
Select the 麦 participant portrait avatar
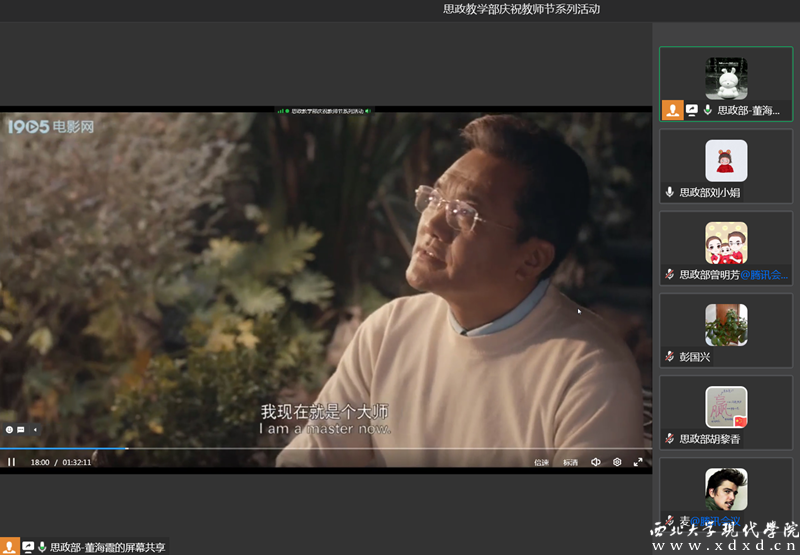(727, 489)
